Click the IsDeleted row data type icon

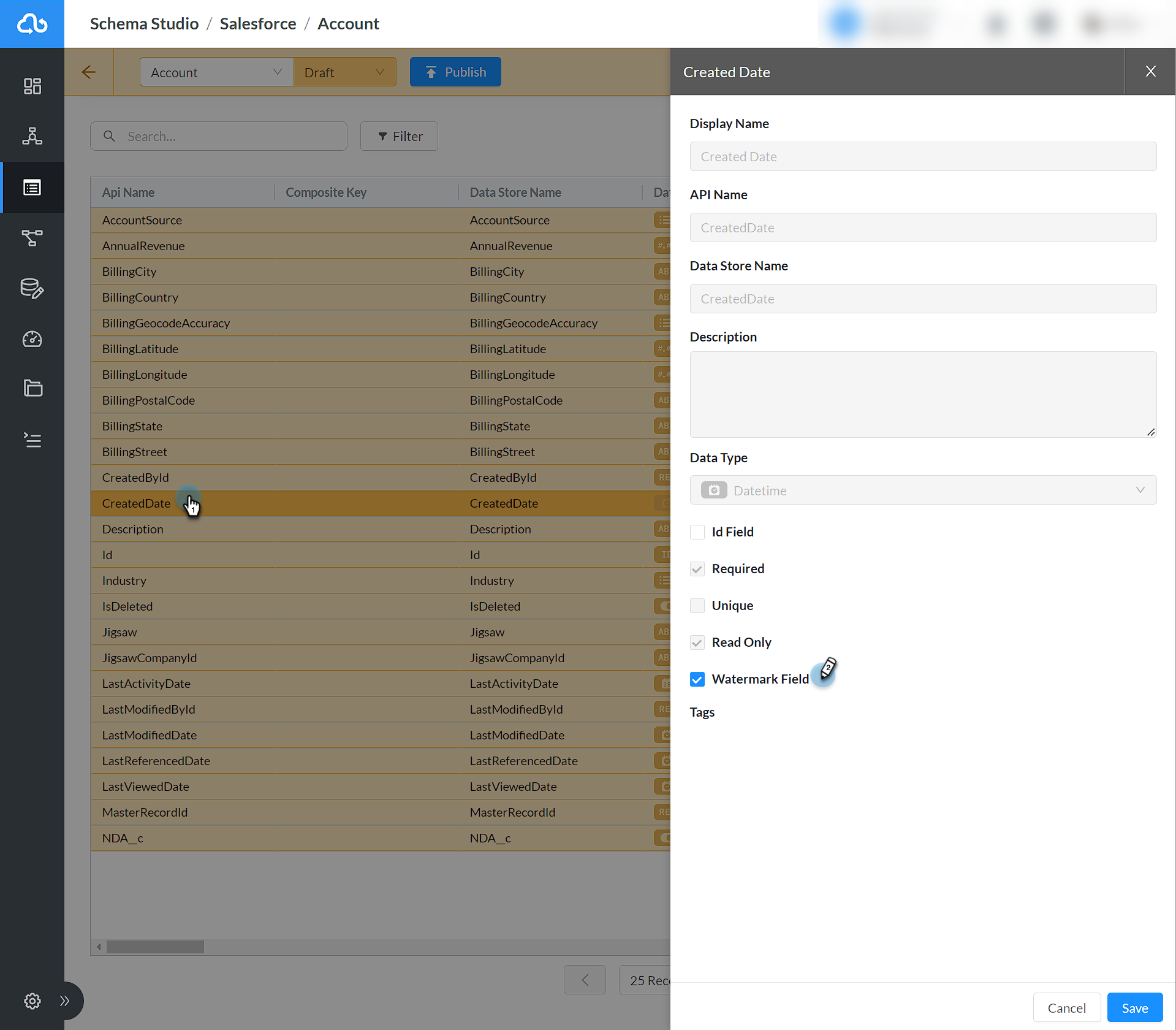[662, 606]
